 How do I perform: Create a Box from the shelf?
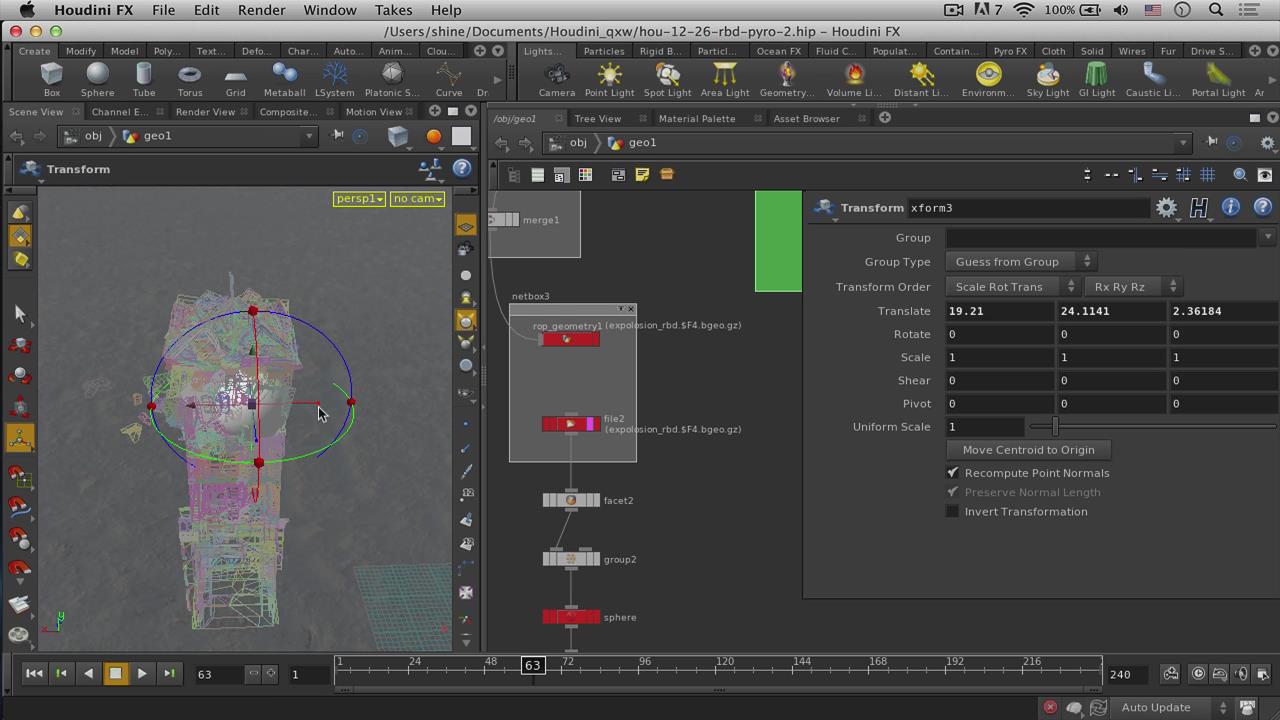(x=52, y=80)
